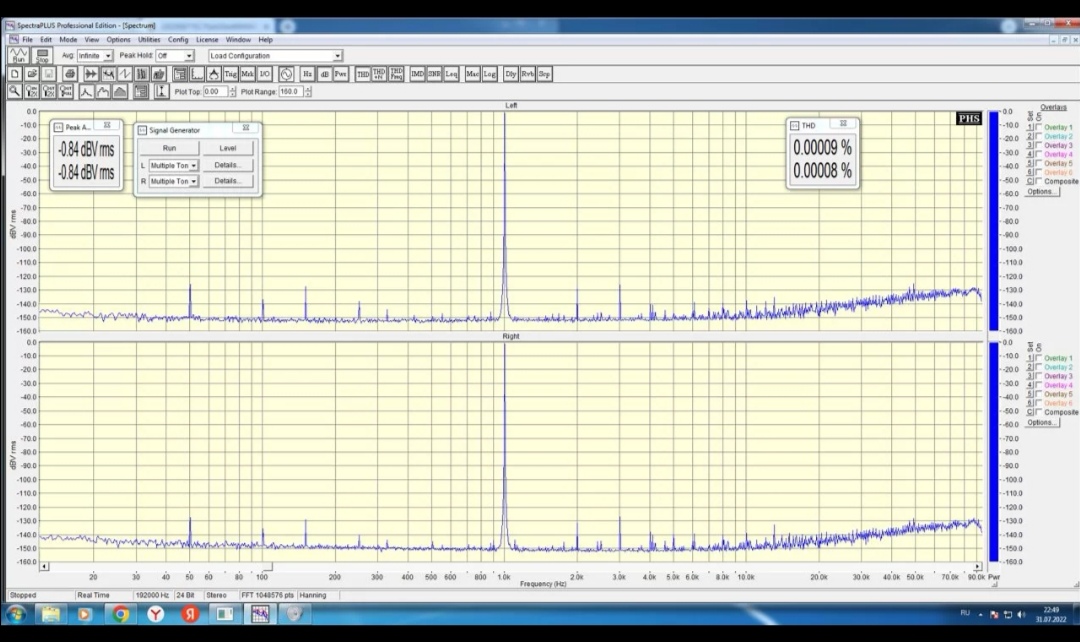Click the Run analyzer icon
Screen dimensions: 1080x642
[x=18, y=56]
